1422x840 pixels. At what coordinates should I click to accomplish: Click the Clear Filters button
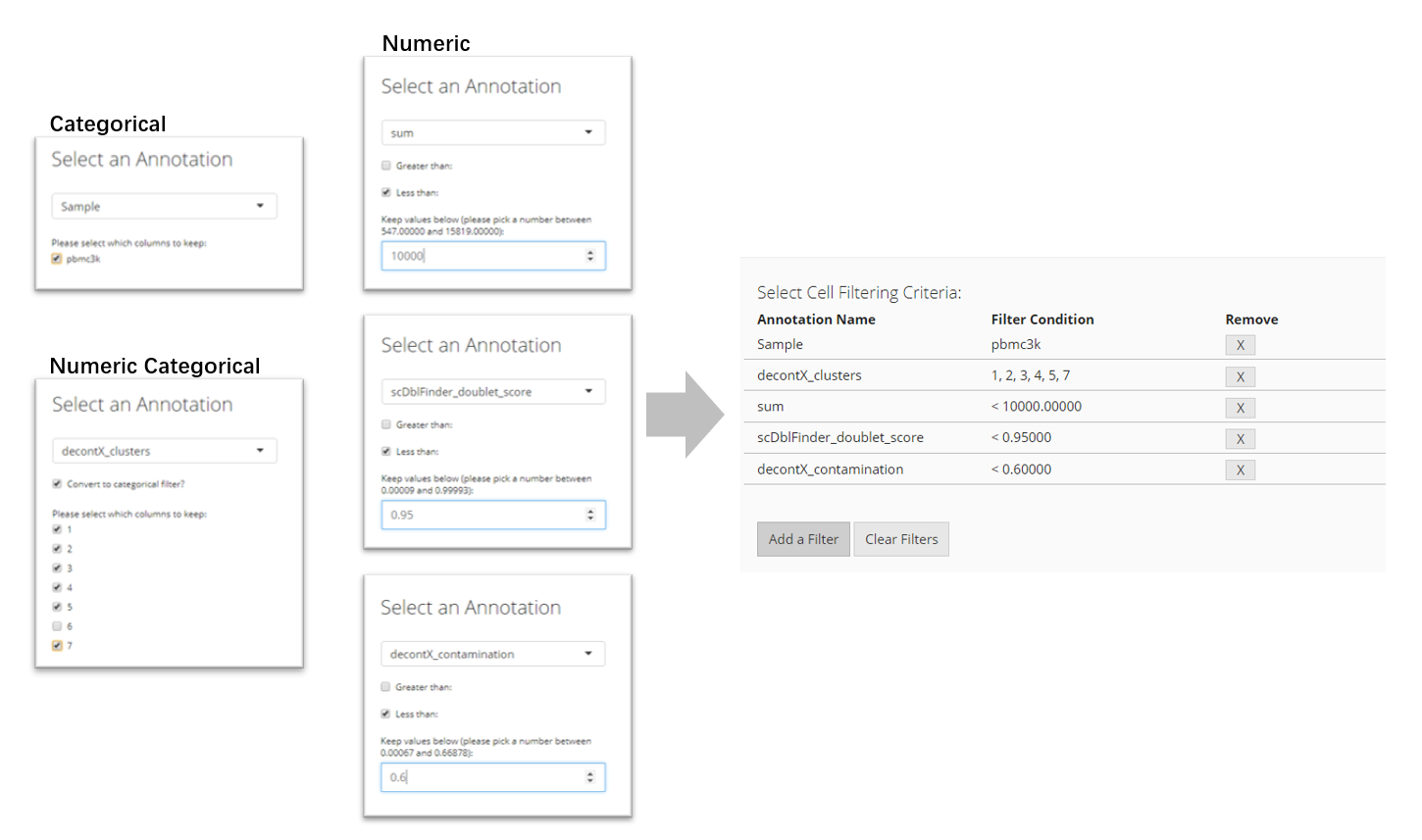pyautogui.click(x=901, y=539)
